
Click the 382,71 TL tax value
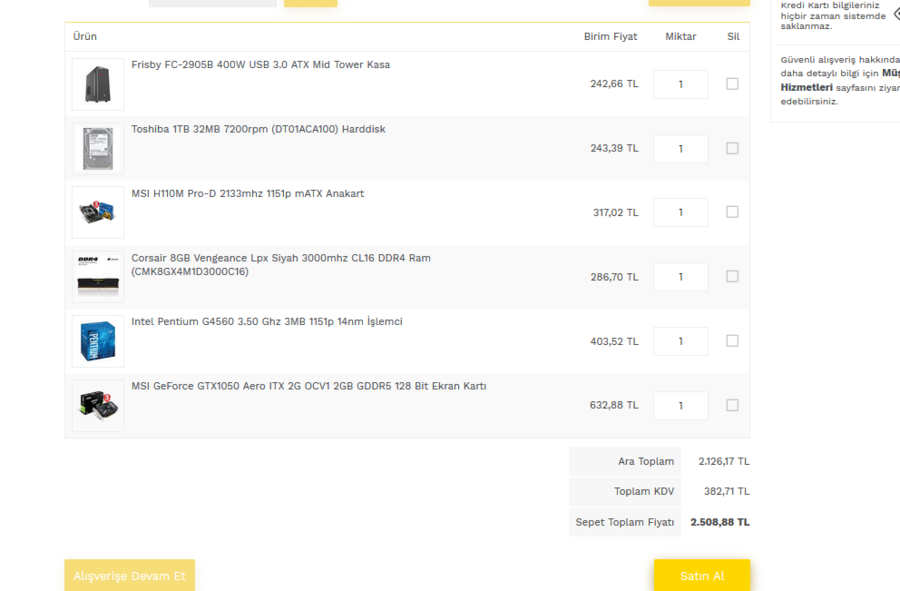(x=727, y=491)
